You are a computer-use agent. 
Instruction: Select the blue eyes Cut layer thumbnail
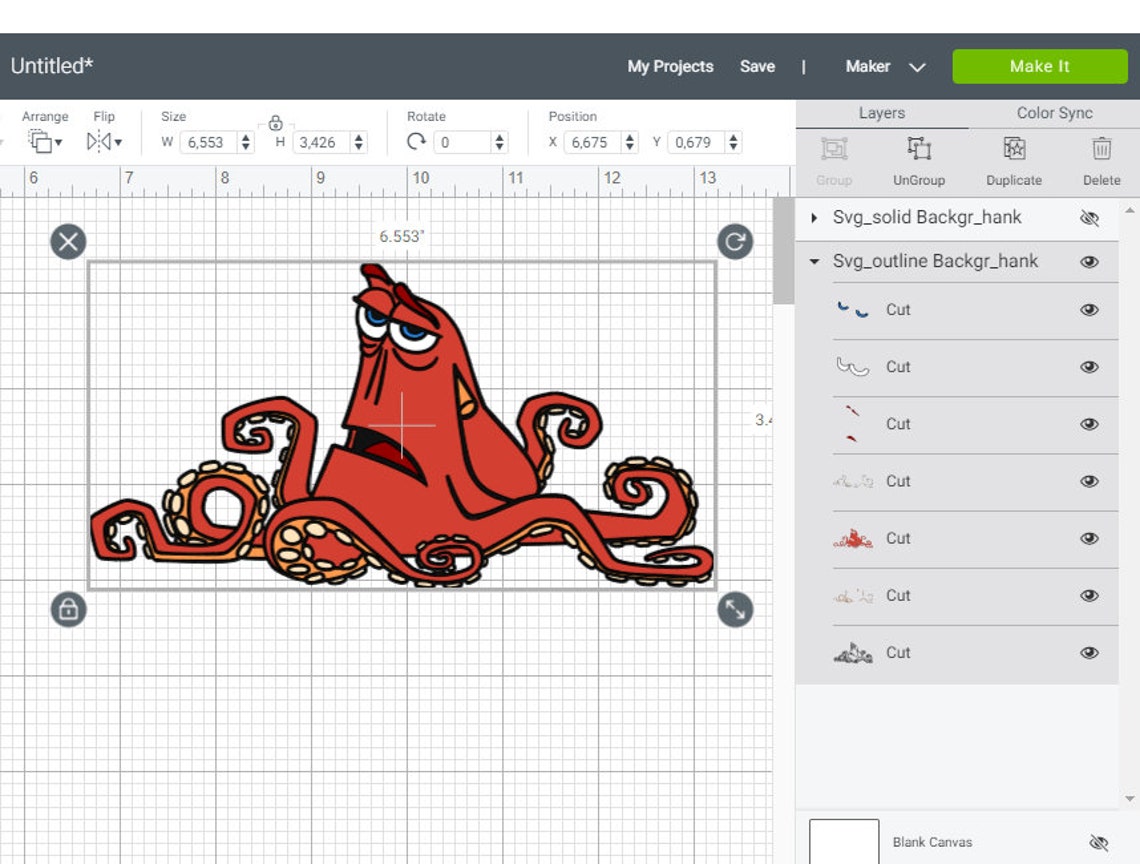(x=853, y=310)
